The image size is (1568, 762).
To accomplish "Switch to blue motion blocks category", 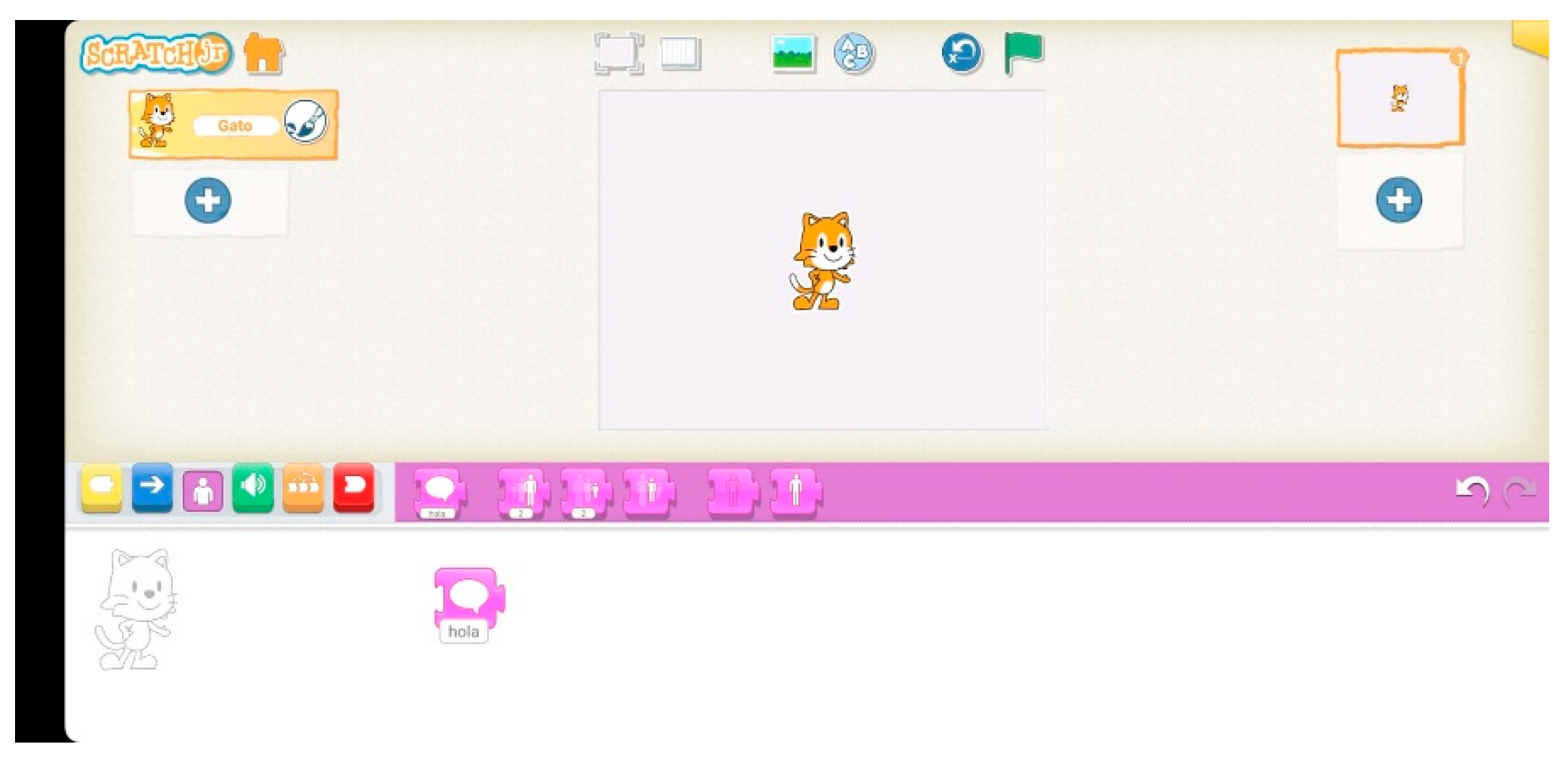I will tap(152, 488).
